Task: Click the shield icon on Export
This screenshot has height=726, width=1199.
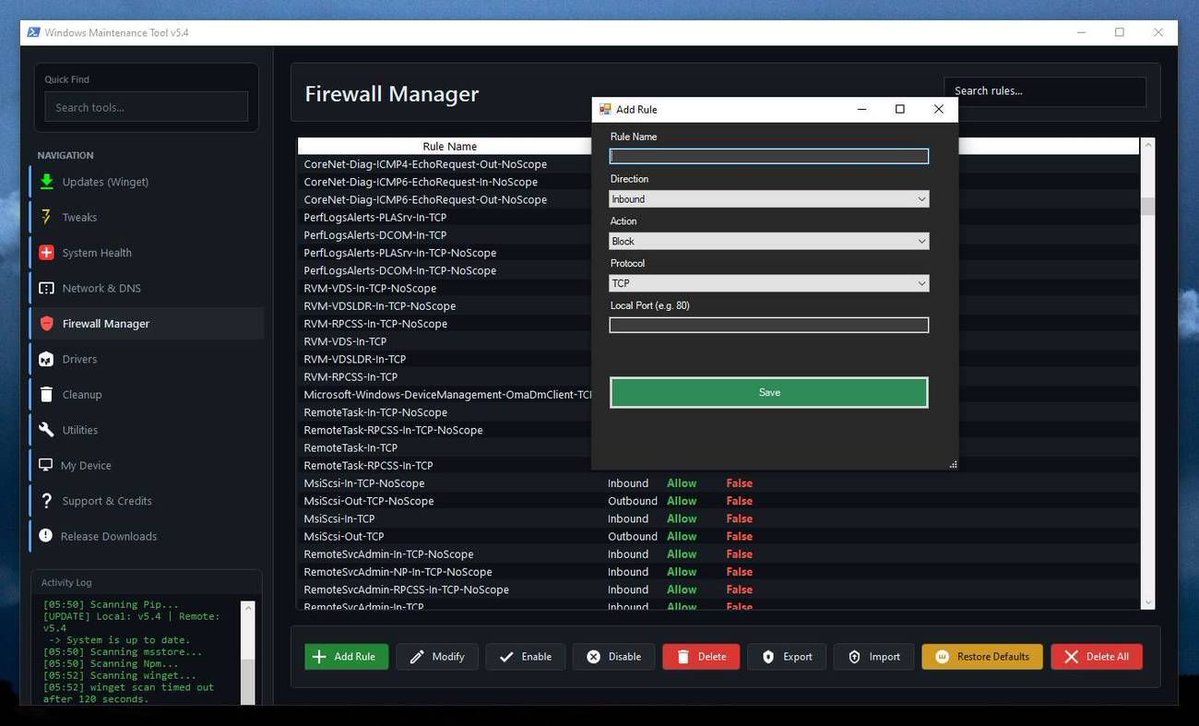Action: click(768, 656)
